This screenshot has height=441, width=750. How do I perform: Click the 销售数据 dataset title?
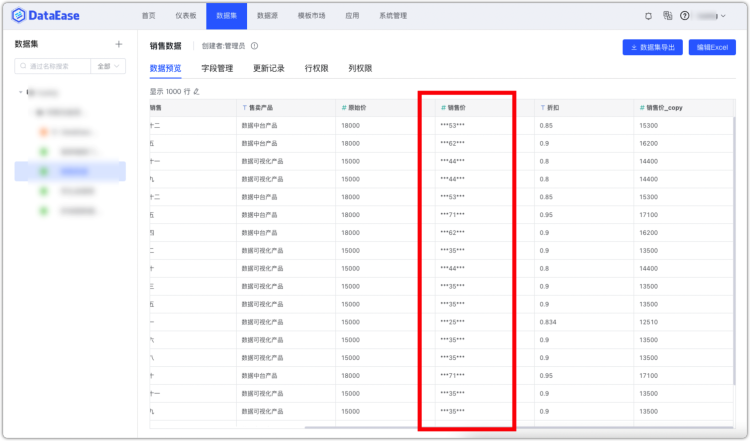coord(165,46)
